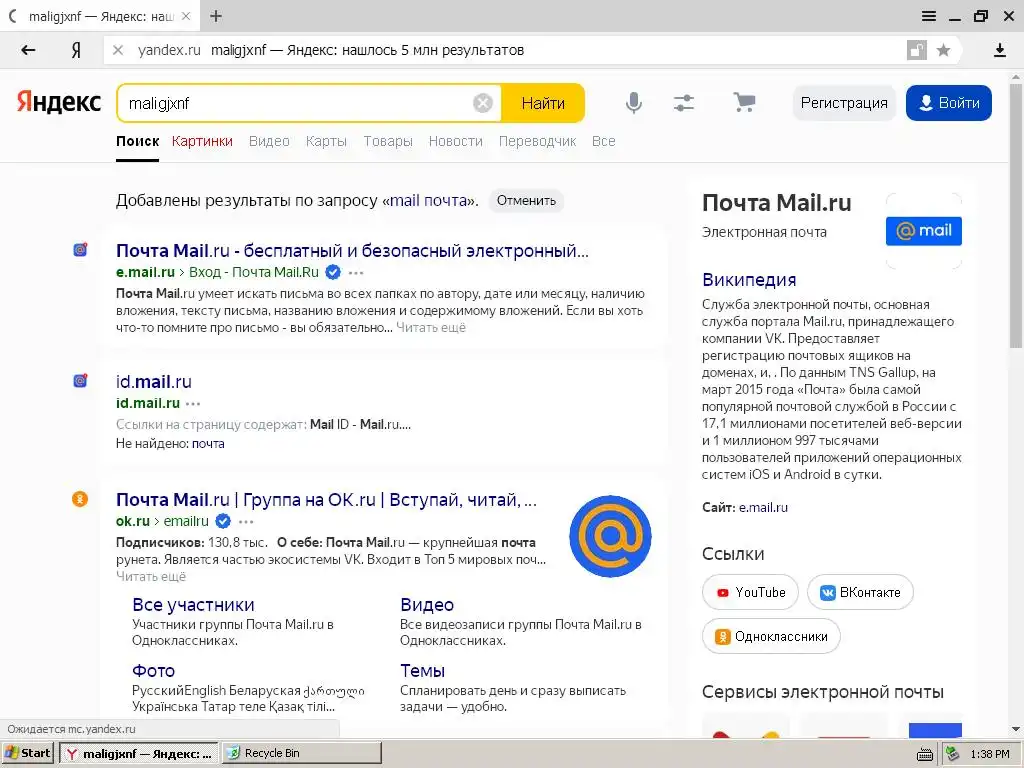
Task: Open three-dot menu of the id.mail.ru result
Action: click(x=193, y=404)
